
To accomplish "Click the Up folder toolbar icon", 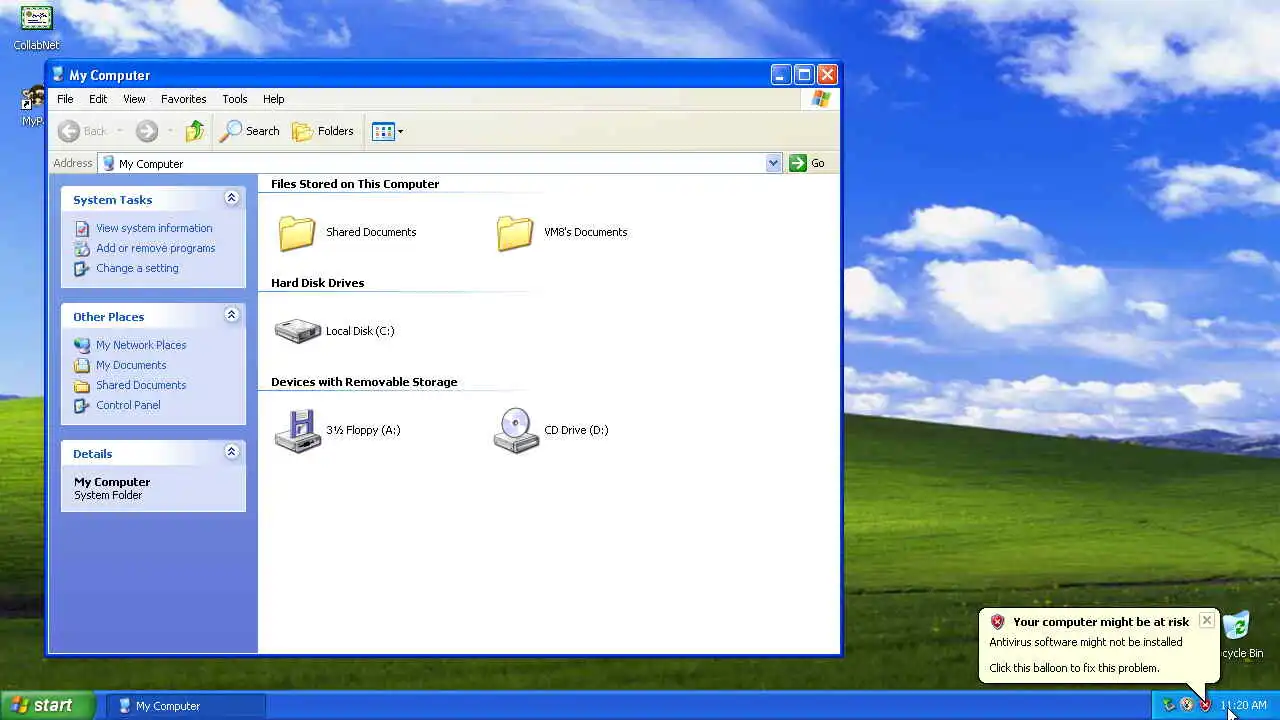I will (x=195, y=131).
